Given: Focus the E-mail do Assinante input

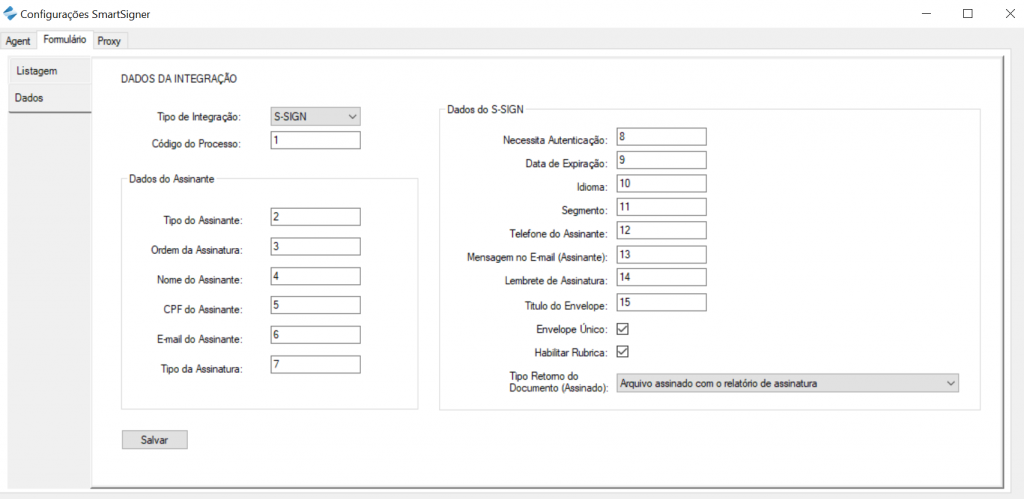Looking at the screenshot, I should click(315, 335).
